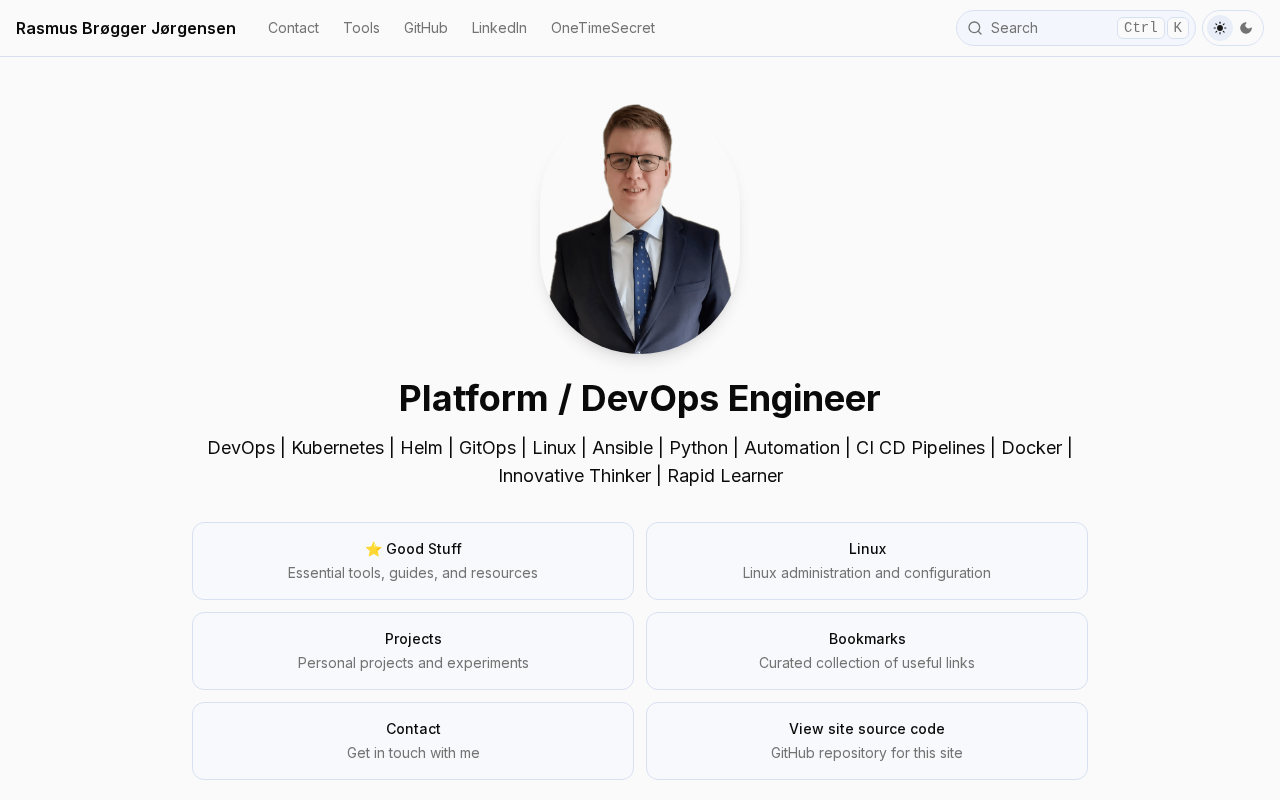This screenshot has width=1280, height=800.
Task: Open OneTimeSecret in the top navigation
Action: tap(602, 28)
